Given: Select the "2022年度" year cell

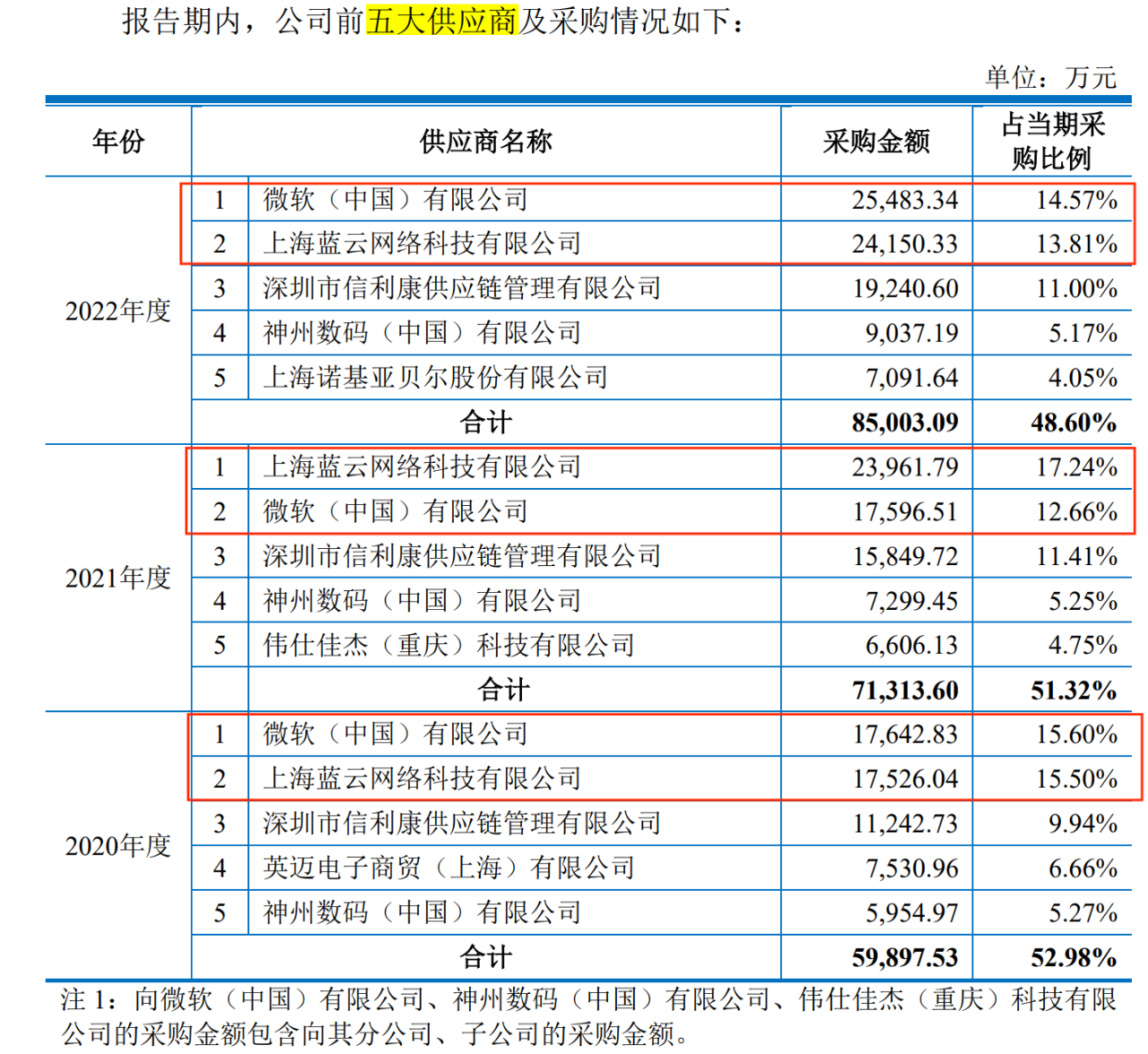Looking at the screenshot, I should coord(118,310).
